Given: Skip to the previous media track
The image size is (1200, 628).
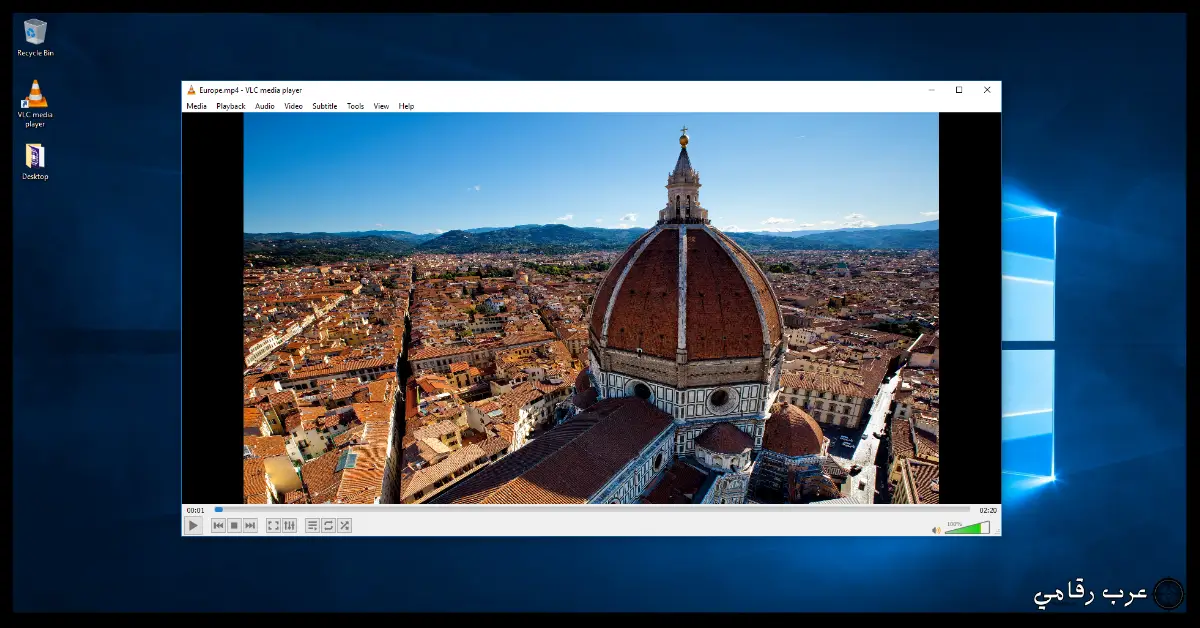Looking at the screenshot, I should [x=218, y=525].
